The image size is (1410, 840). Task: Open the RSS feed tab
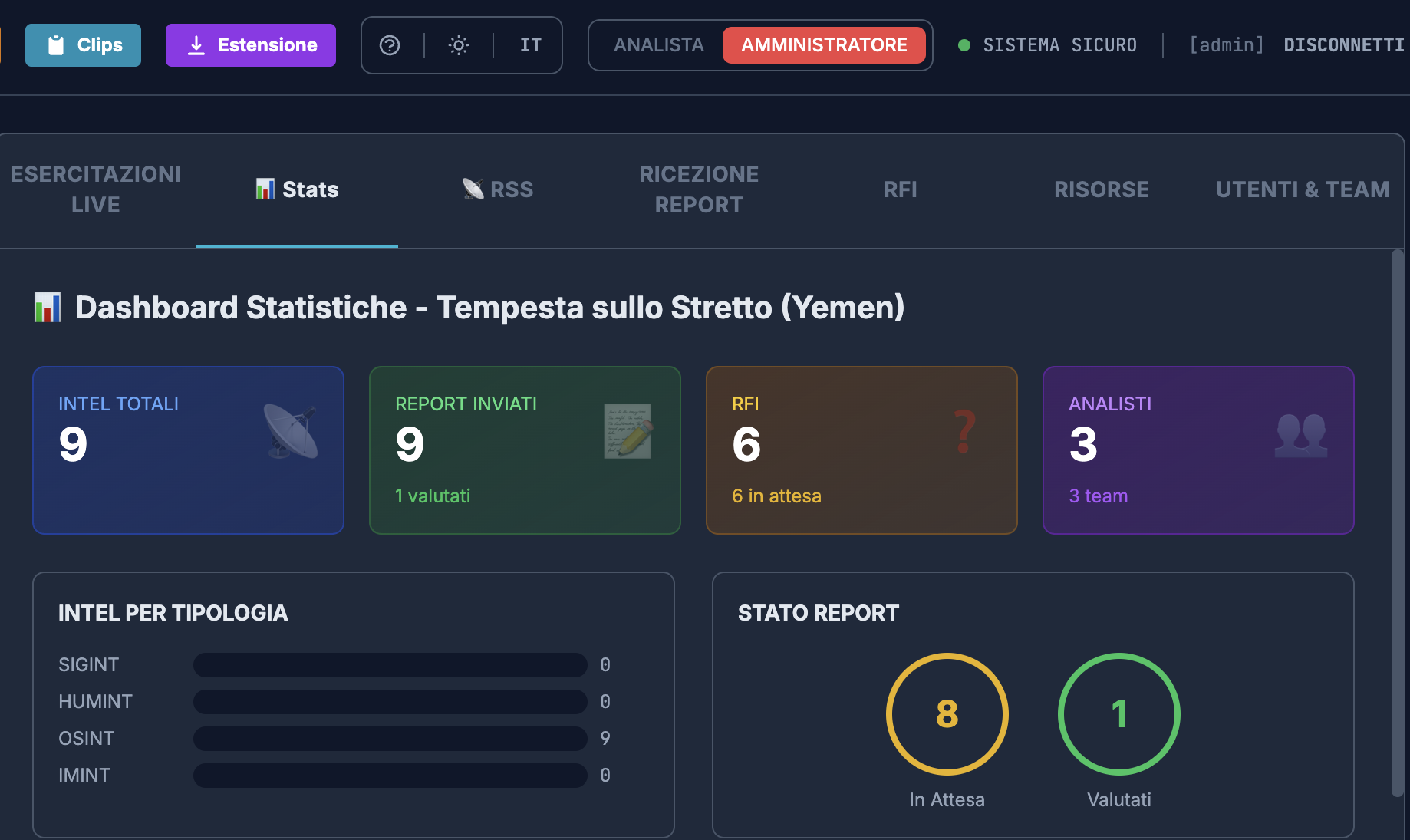[x=498, y=189]
